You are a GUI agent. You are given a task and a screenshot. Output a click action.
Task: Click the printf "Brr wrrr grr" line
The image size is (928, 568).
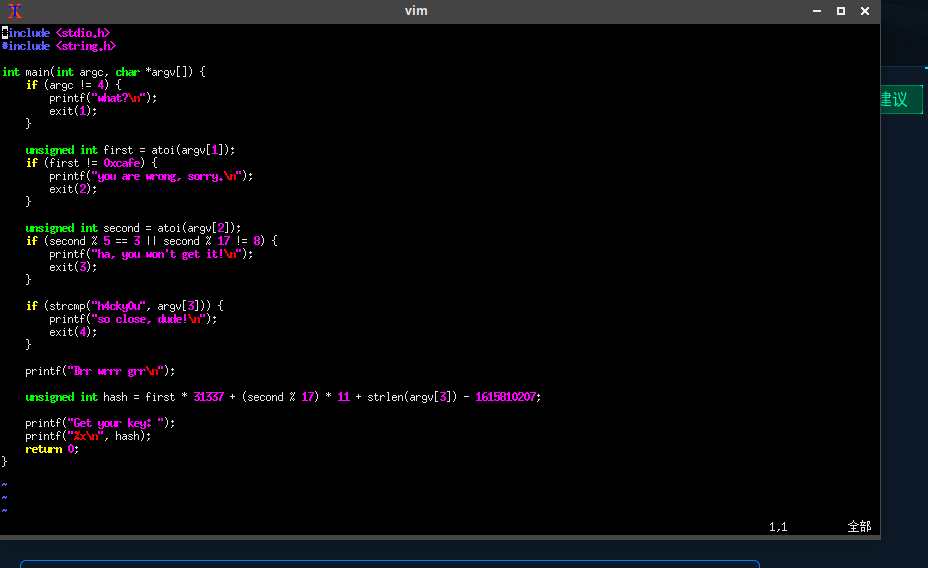[x=100, y=372]
